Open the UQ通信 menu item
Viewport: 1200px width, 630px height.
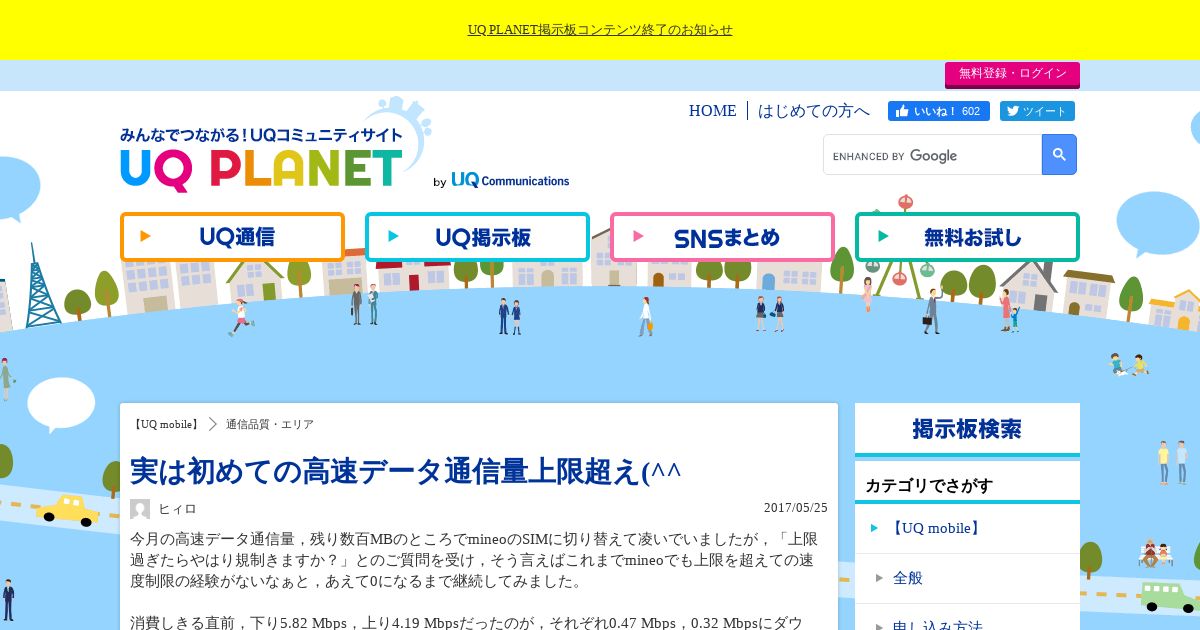point(232,237)
